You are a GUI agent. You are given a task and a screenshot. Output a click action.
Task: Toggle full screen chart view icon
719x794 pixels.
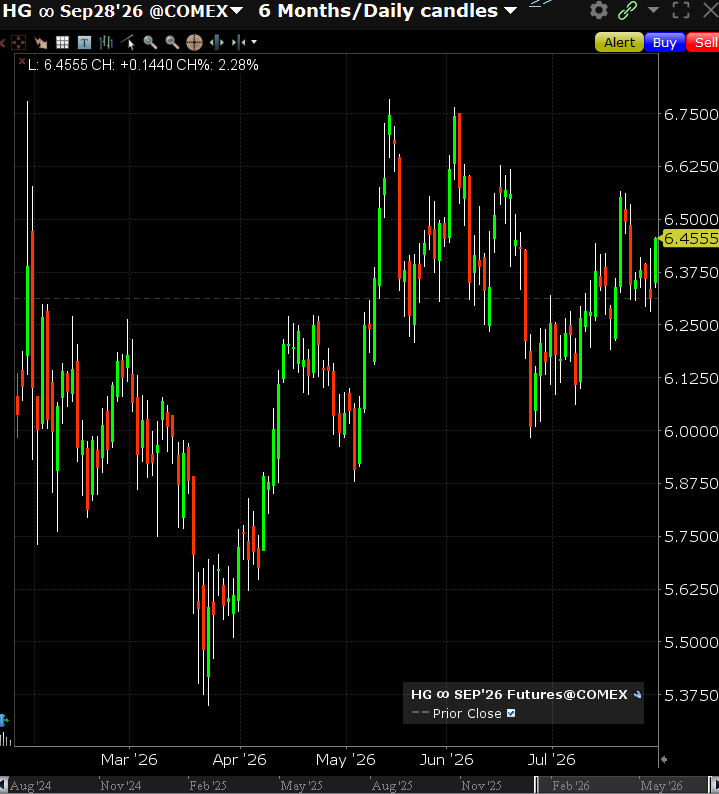pyautogui.click(x=681, y=10)
